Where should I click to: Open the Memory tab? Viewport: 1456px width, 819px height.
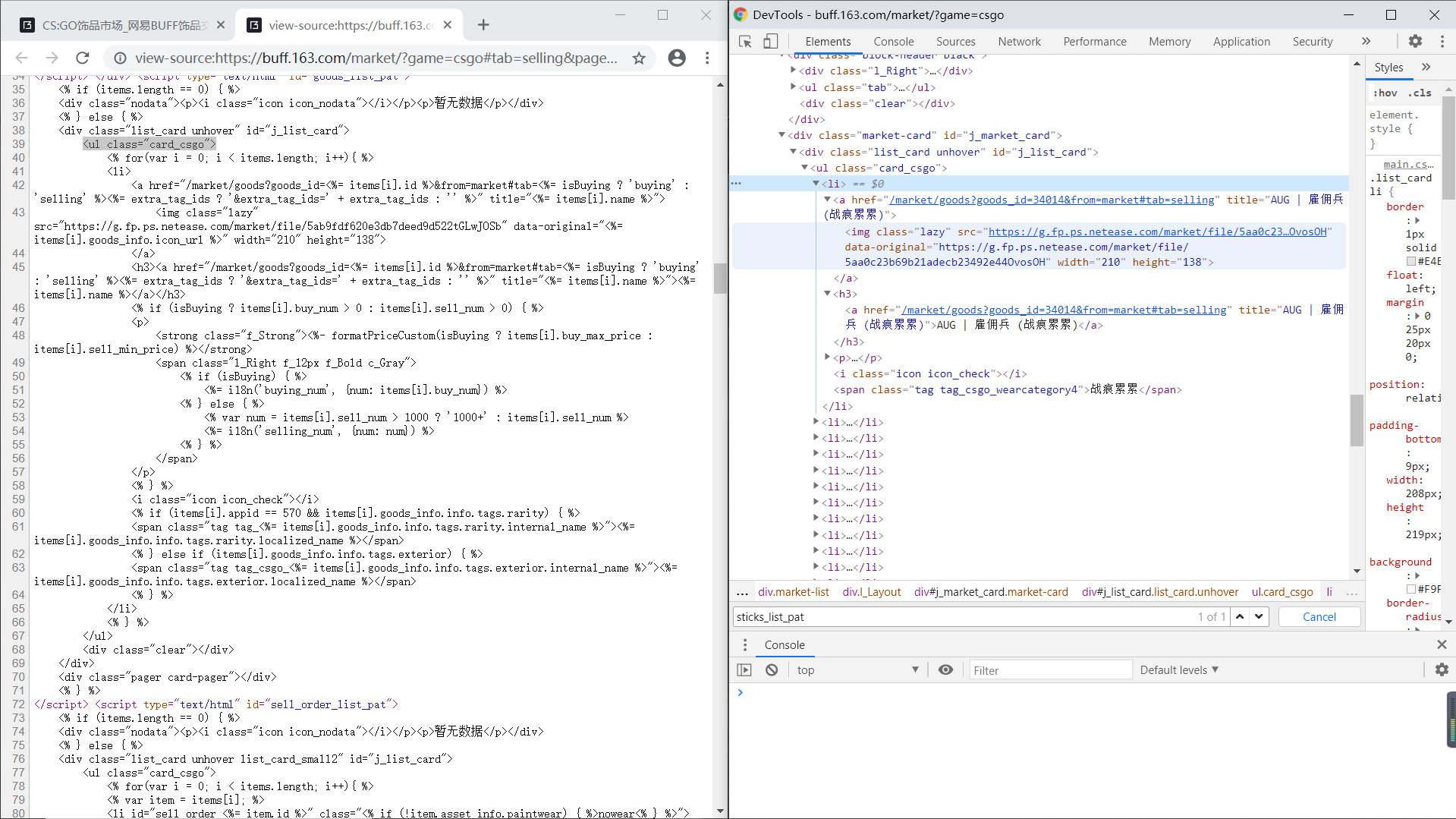point(1169,42)
